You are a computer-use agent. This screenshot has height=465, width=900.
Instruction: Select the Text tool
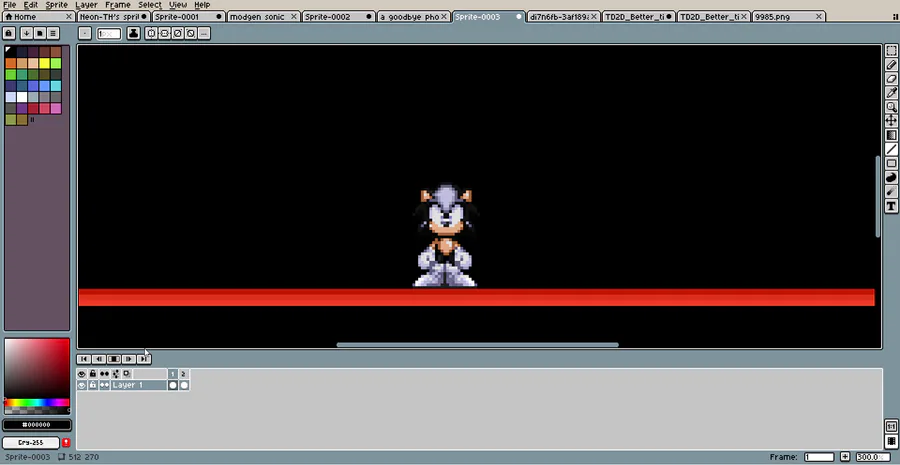tap(891, 206)
